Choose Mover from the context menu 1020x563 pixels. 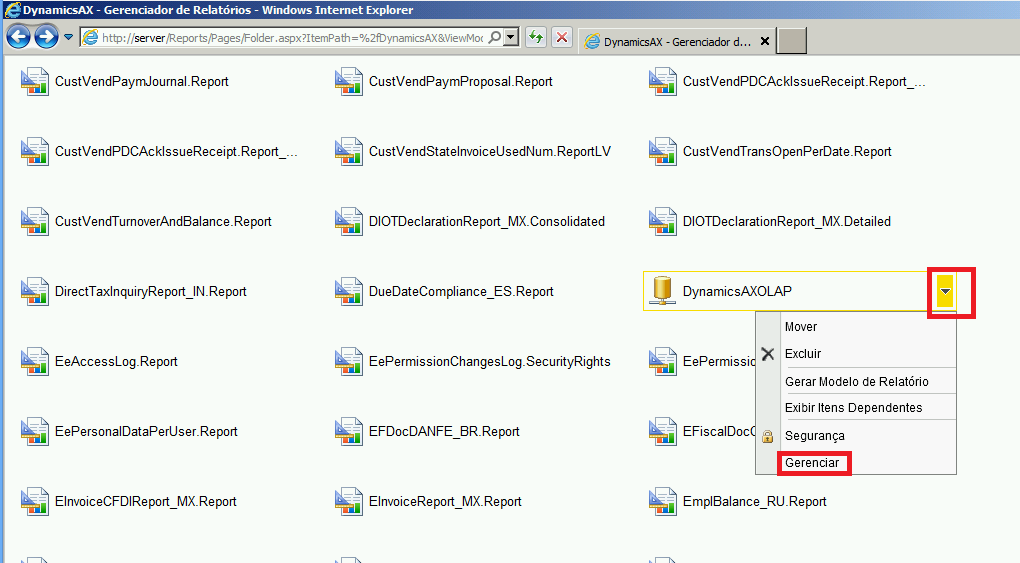pos(801,327)
